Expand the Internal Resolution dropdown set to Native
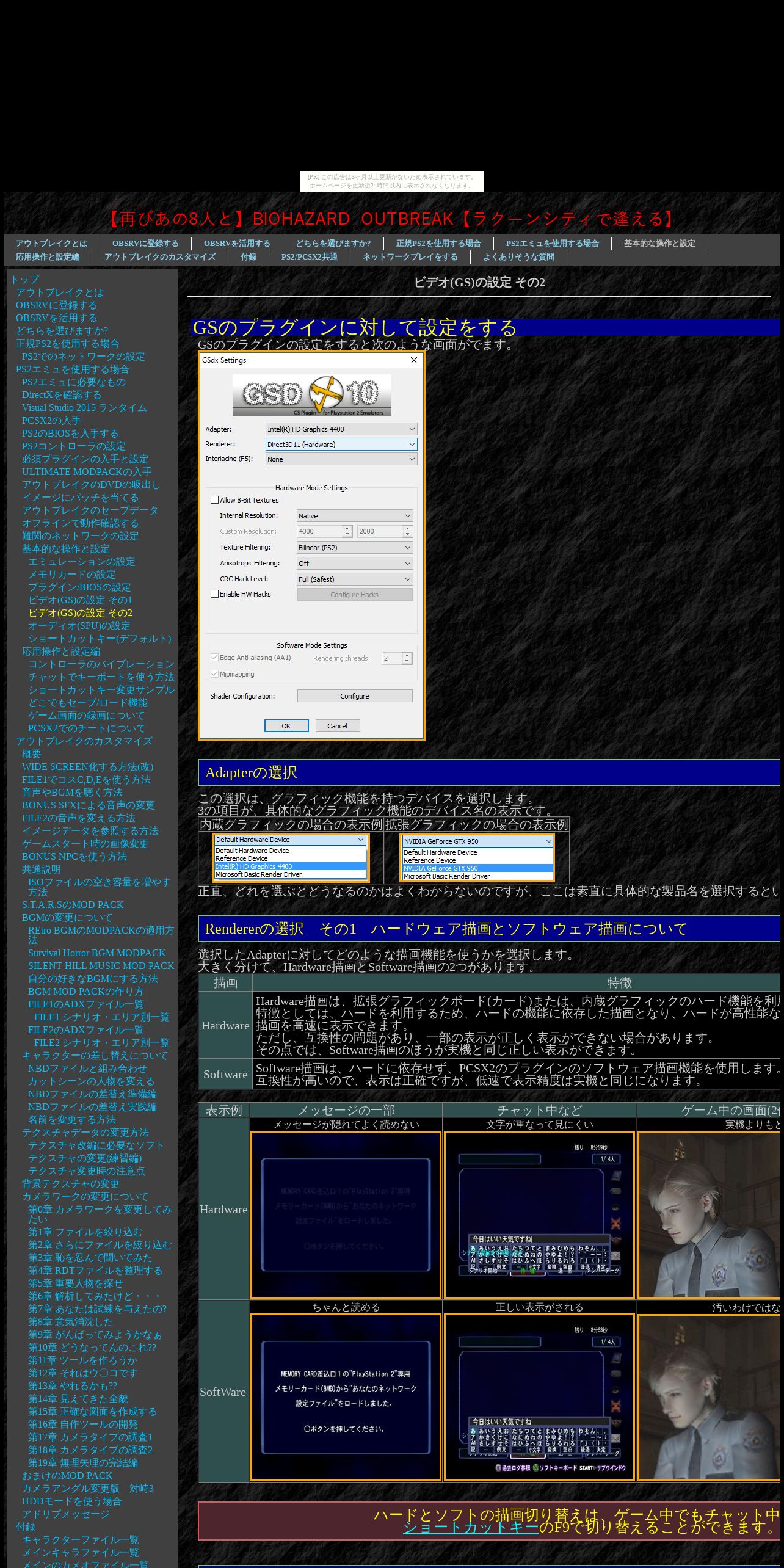This screenshot has height=1568, width=784. point(355,516)
